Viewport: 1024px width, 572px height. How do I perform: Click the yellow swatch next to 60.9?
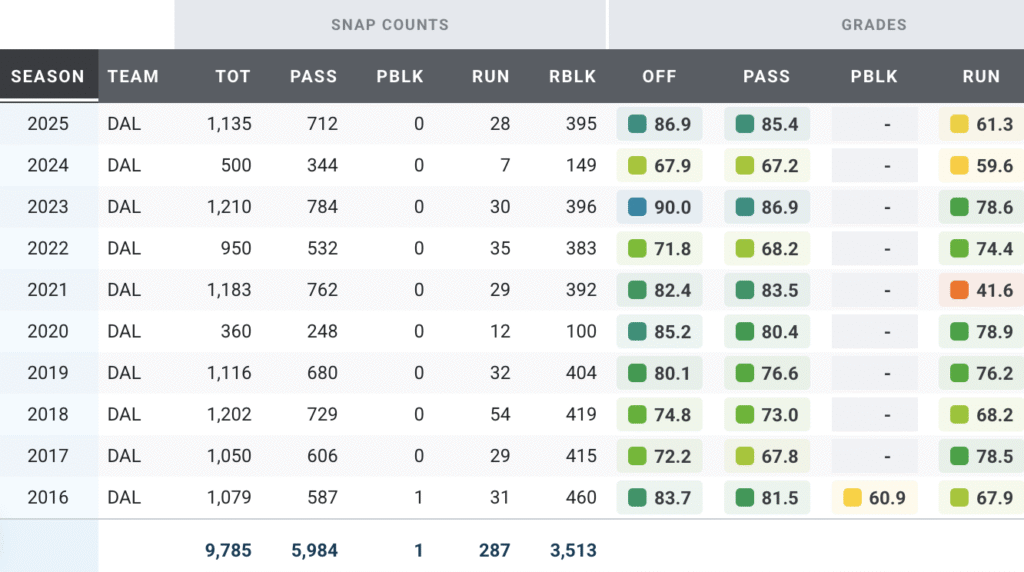click(x=852, y=498)
